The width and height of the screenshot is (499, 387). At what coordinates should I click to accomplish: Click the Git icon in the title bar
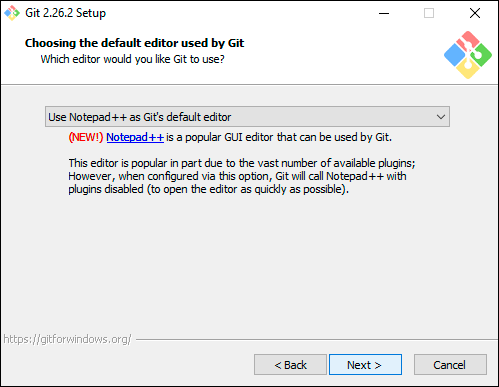coord(12,13)
